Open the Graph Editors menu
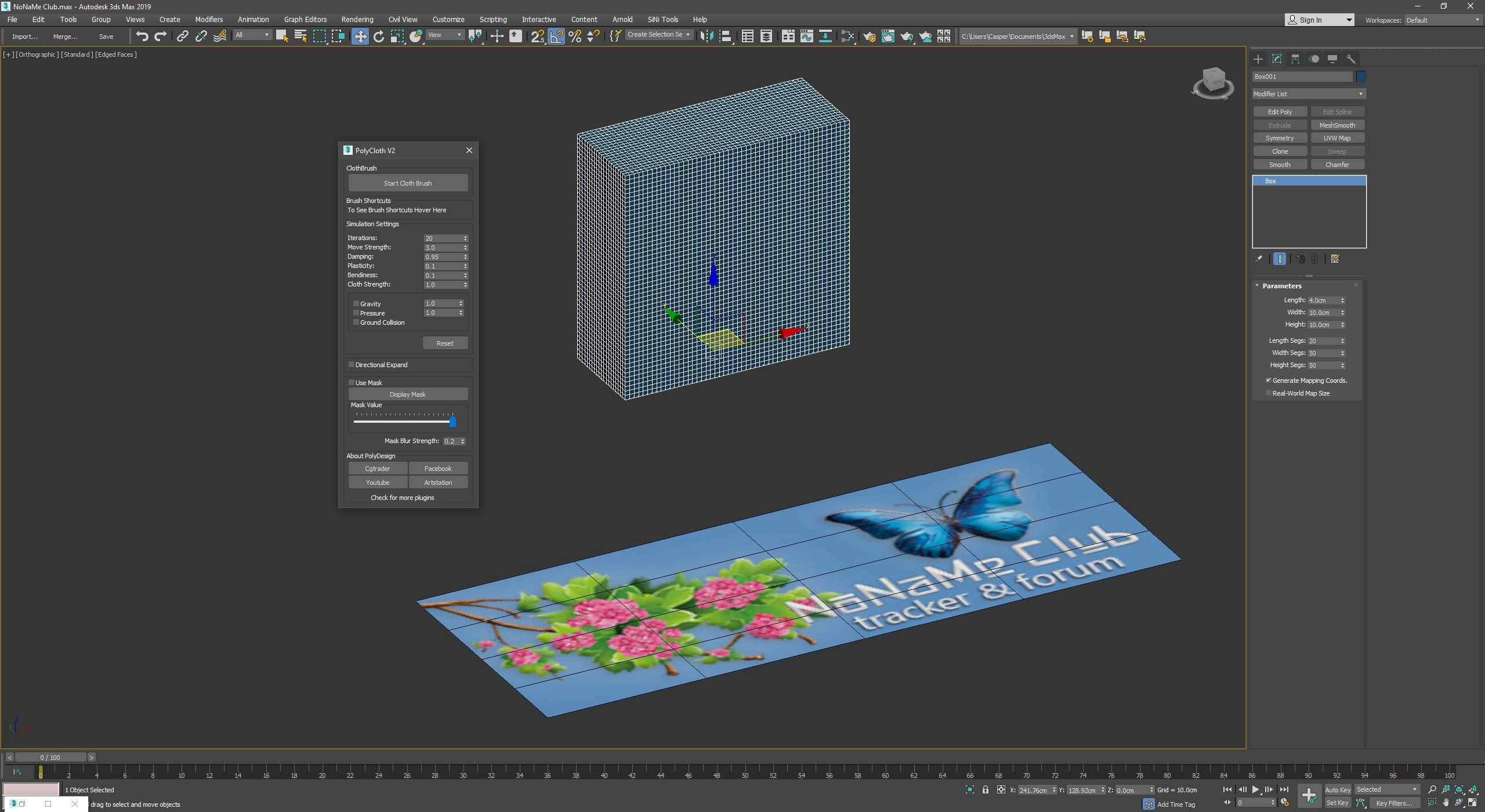 click(305, 19)
